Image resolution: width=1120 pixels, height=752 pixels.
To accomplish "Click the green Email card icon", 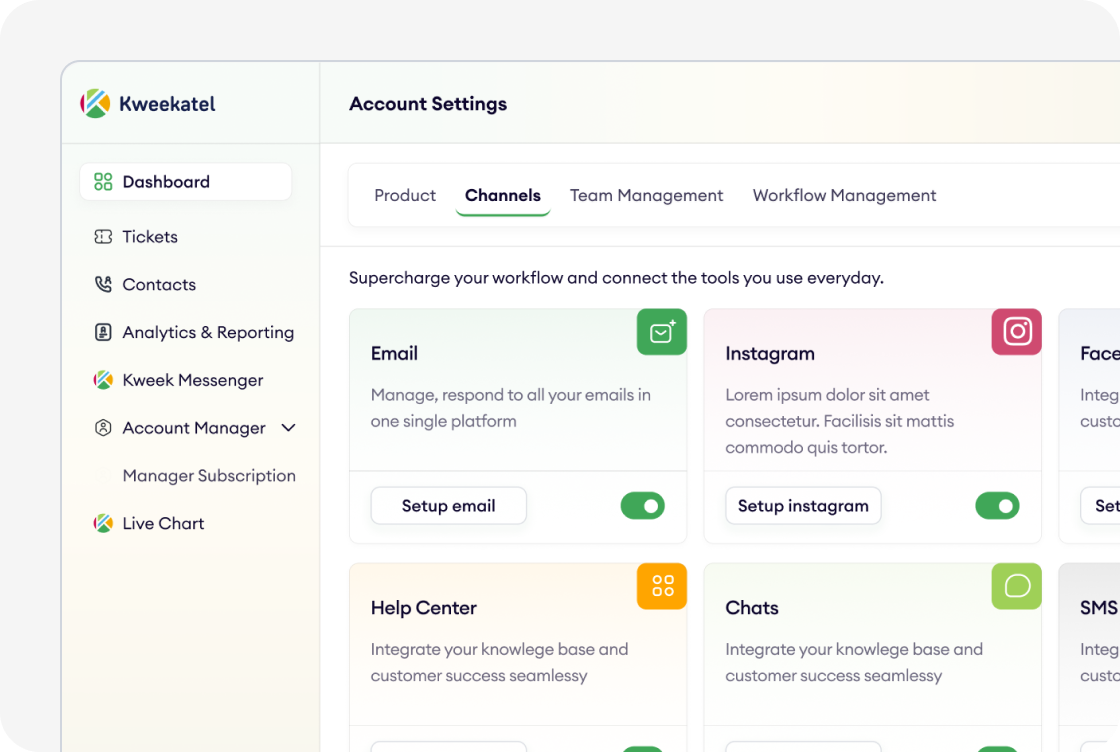I will [661, 332].
